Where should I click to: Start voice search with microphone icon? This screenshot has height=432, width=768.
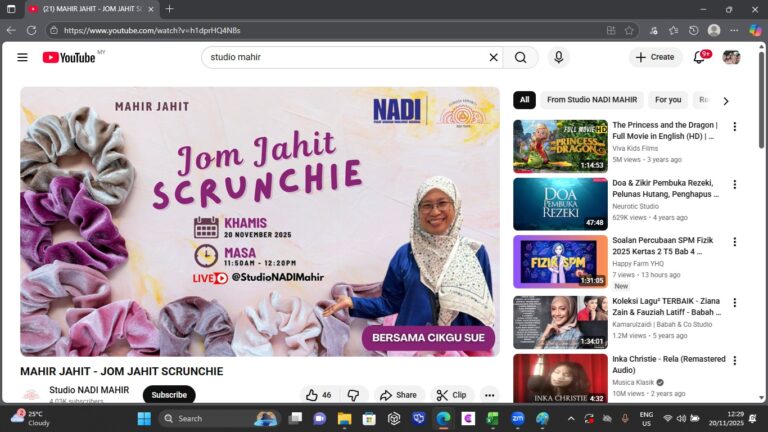coord(558,57)
